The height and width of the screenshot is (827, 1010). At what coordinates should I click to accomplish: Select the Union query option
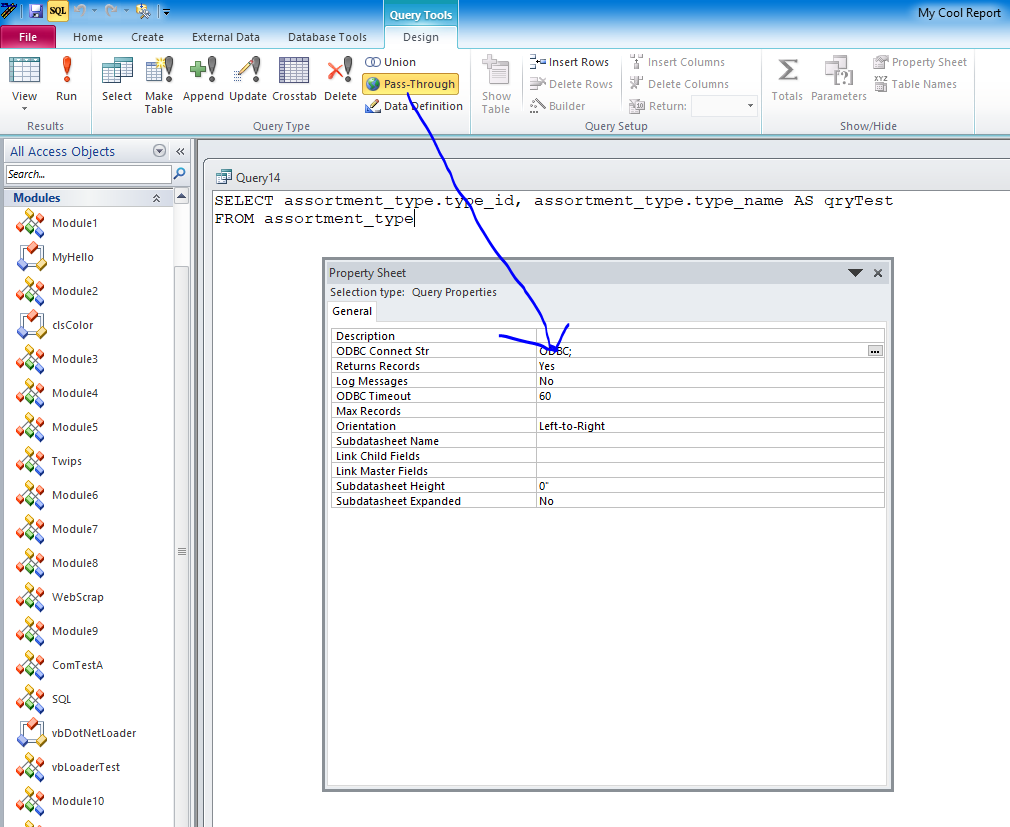click(x=391, y=62)
